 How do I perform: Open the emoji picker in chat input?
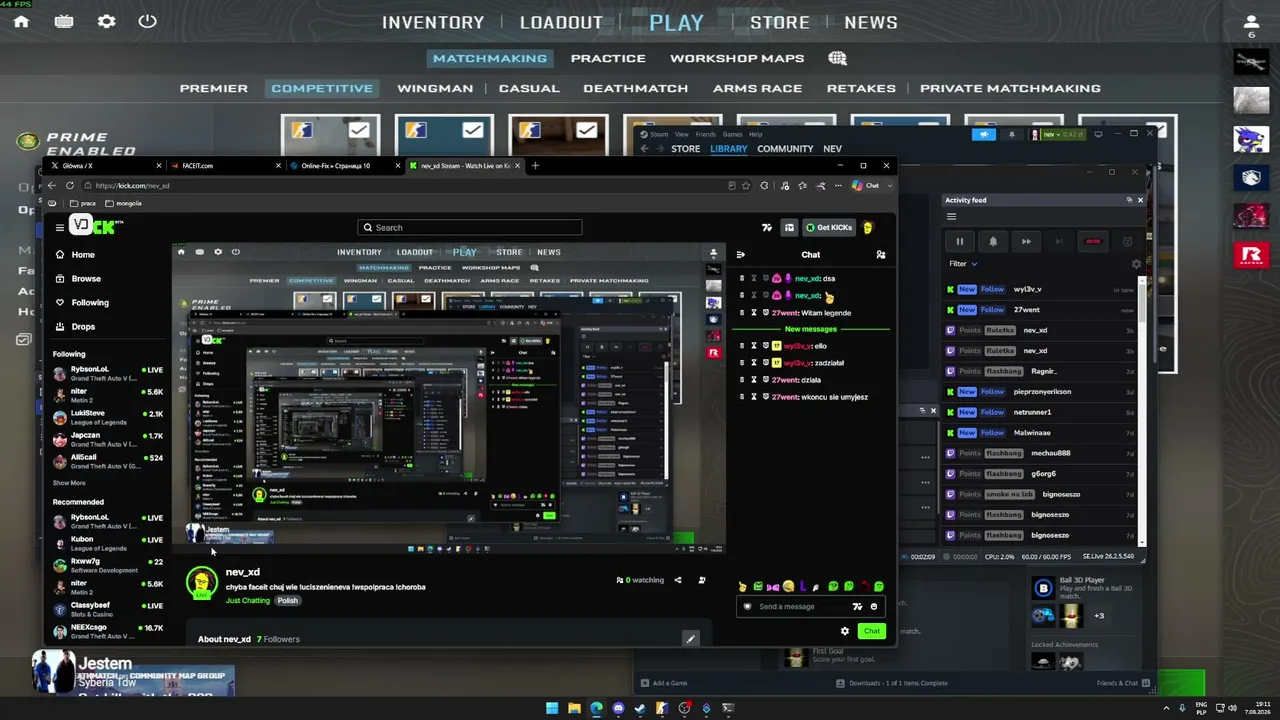click(874, 606)
